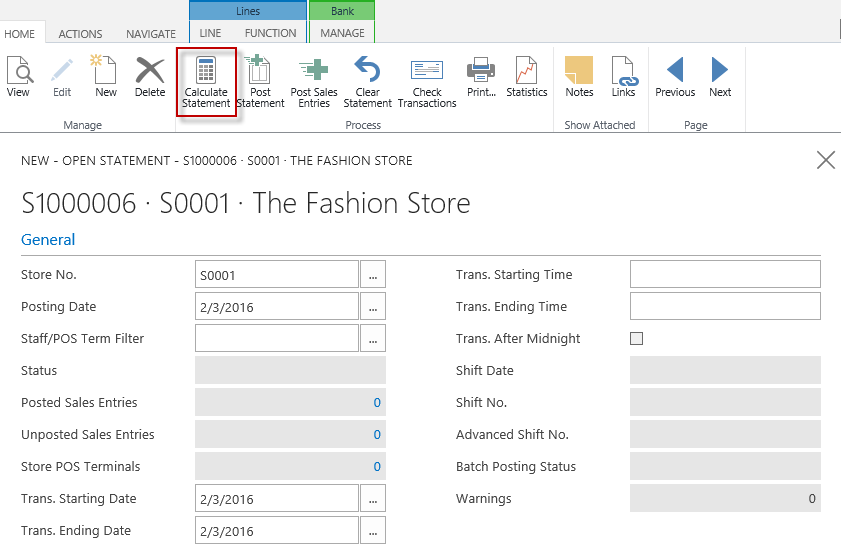This screenshot has width=841, height=549.
Task: Switch to the NAVIGATE tab
Action: pos(151,34)
